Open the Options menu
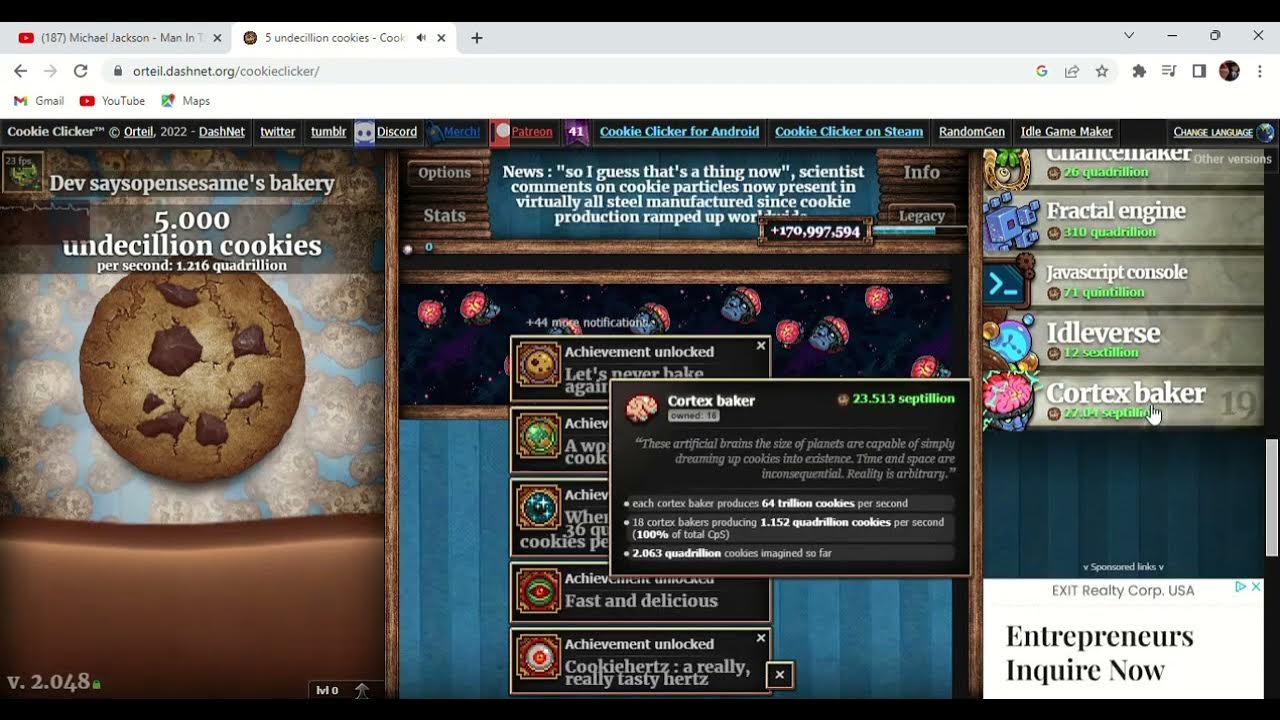The height and width of the screenshot is (720, 1280). 444,172
